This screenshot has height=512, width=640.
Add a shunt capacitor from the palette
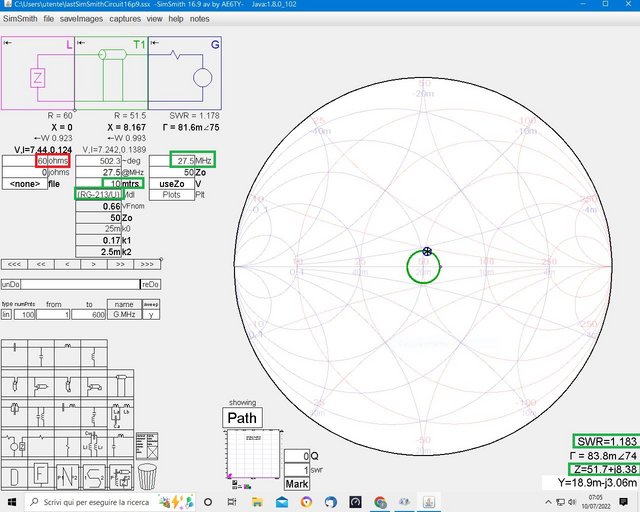point(41,354)
